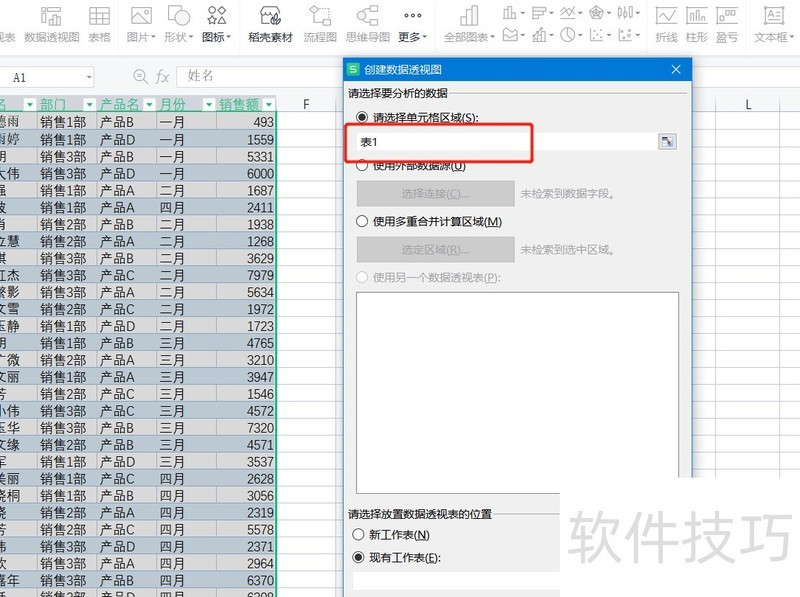Click the range selector icon beside 表1

(667, 143)
